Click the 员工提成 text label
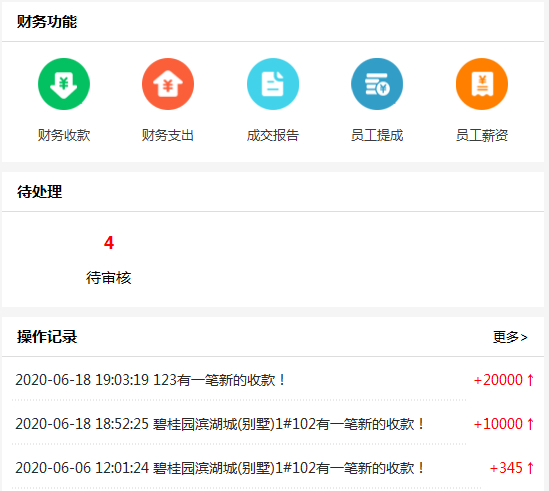Screen dimensions: 549x491 pyautogui.click(x=377, y=135)
